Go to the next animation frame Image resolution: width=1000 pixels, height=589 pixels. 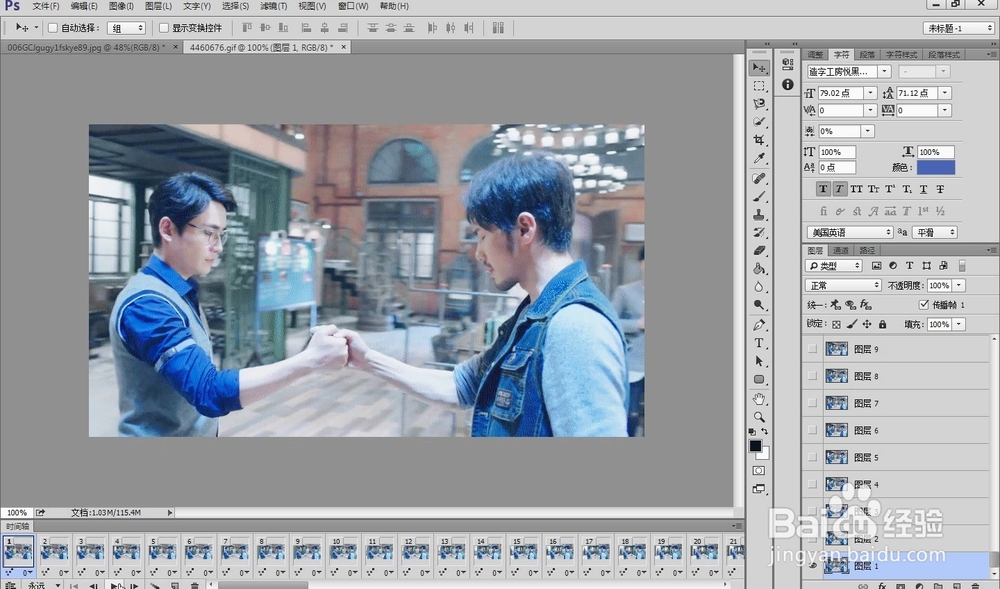pos(135,585)
